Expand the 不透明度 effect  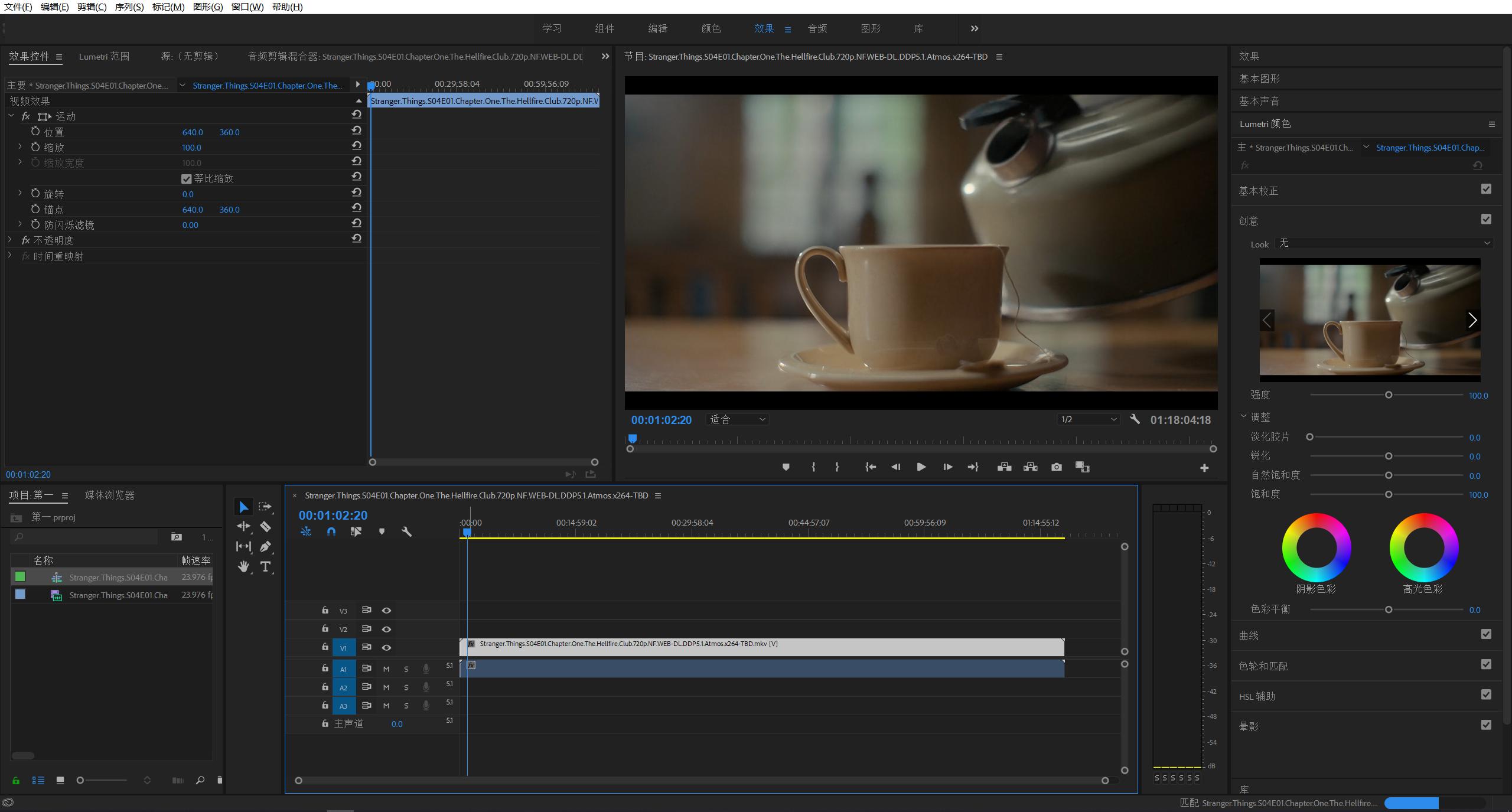[x=10, y=240]
